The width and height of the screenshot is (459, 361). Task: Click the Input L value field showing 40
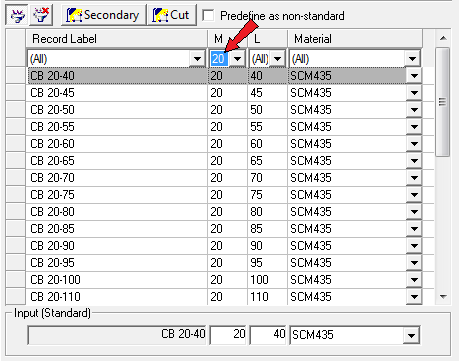pos(268,334)
